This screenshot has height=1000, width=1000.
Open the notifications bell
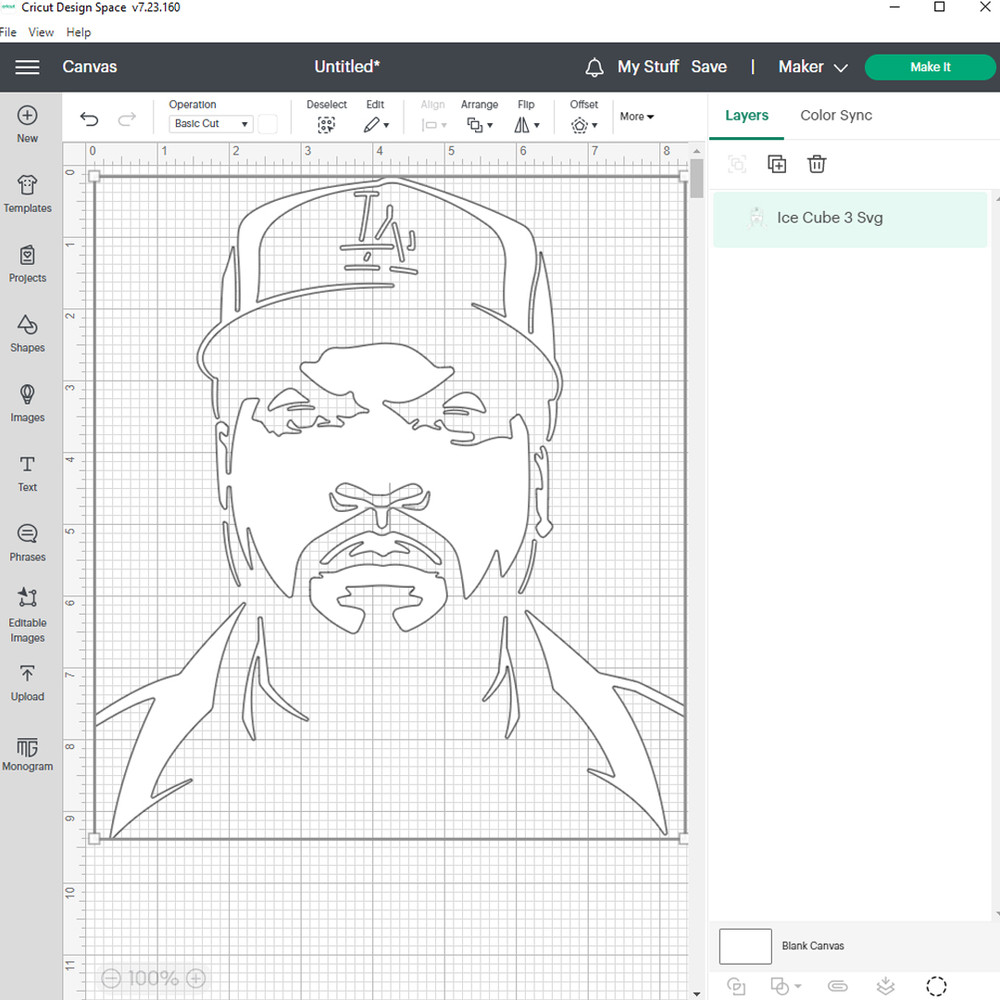pyautogui.click(x=594, y=67)
